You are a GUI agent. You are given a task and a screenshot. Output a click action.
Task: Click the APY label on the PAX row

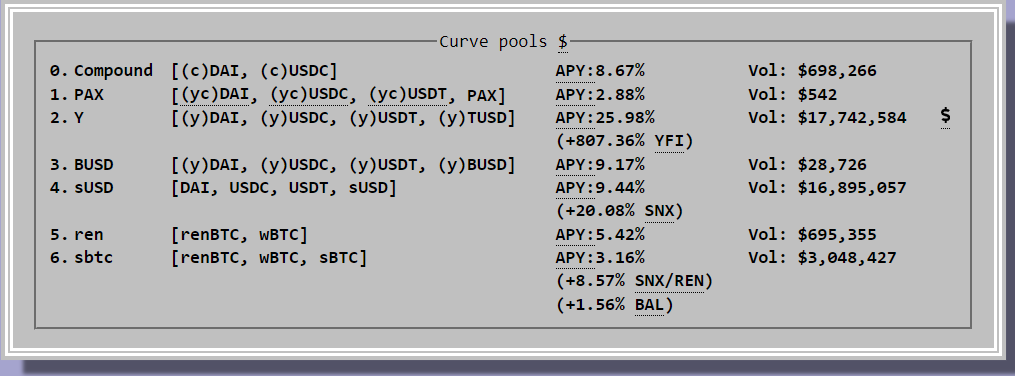[575, 95]
